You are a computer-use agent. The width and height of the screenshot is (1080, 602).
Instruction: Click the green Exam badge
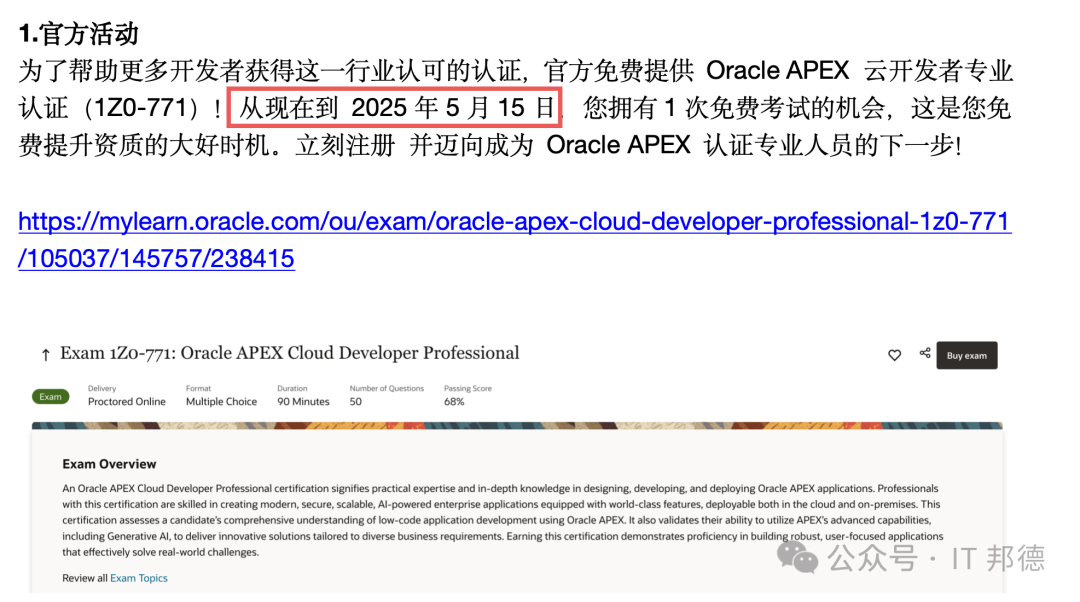click(x=50, y=397)
